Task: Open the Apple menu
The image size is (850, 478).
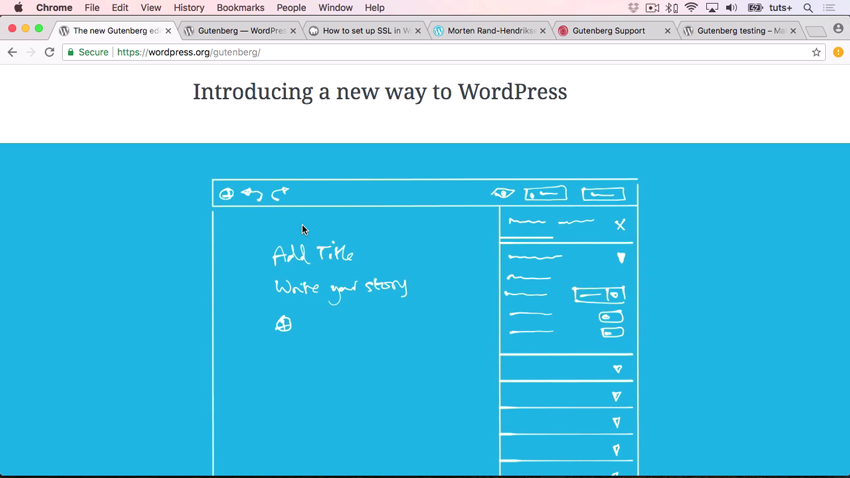Action: (x=18, y=8)
